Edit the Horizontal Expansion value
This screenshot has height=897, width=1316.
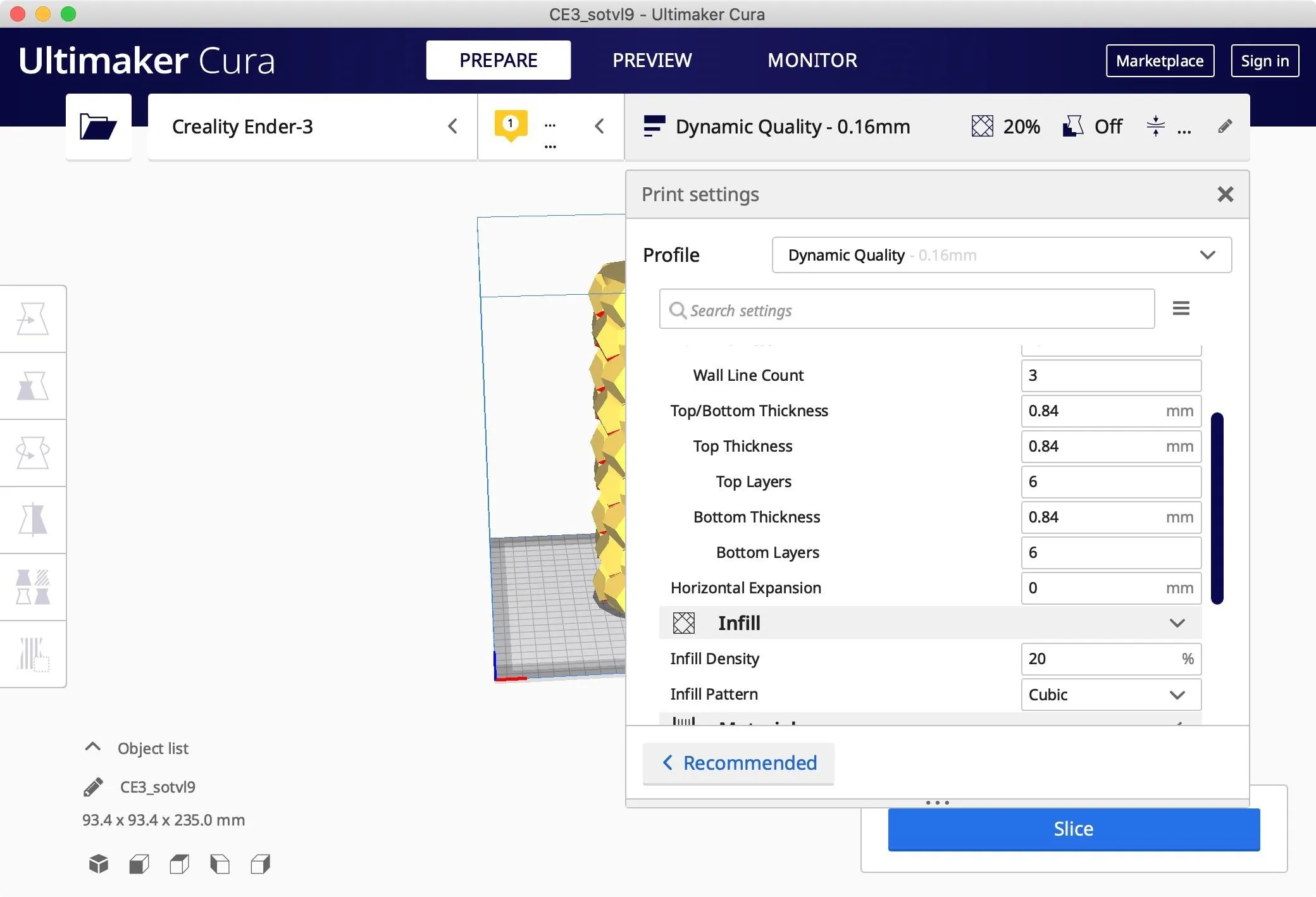(1111, 588)
